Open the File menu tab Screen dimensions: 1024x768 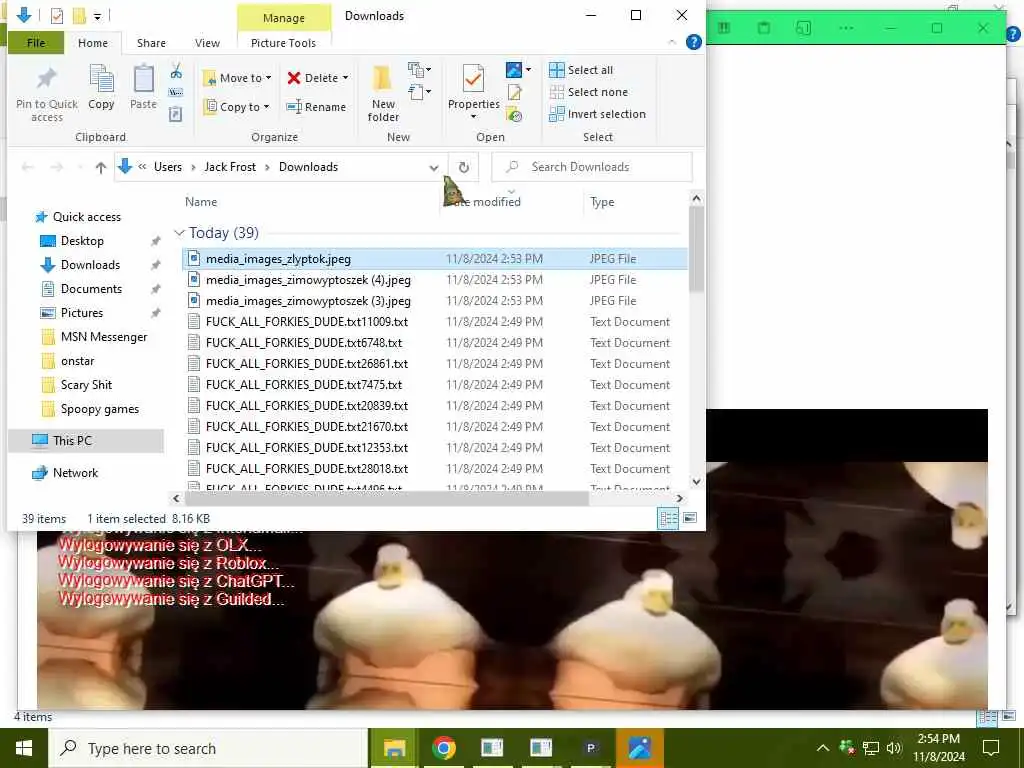tap(36, 43)
